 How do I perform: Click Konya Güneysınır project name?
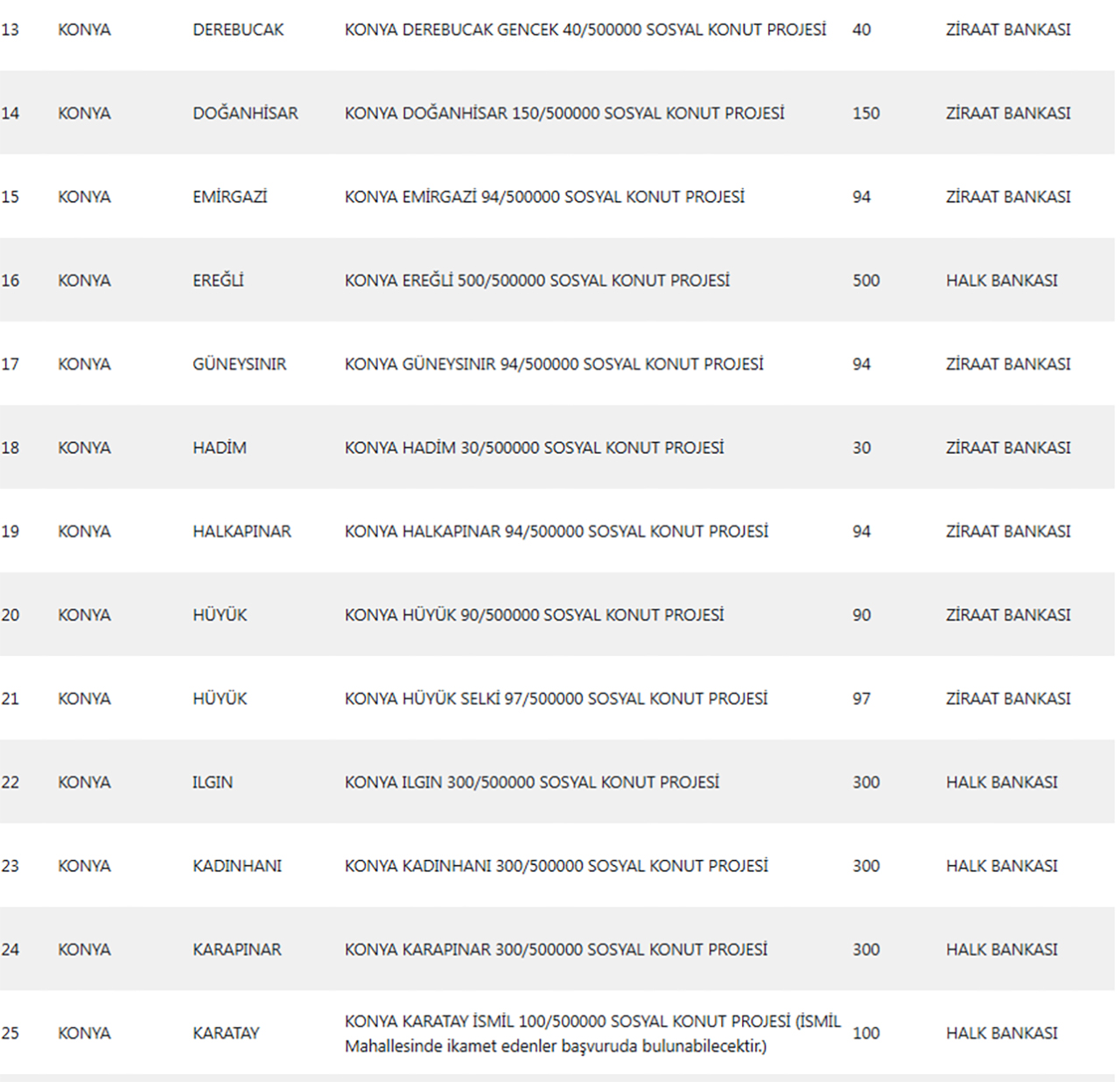coord(553,364)
